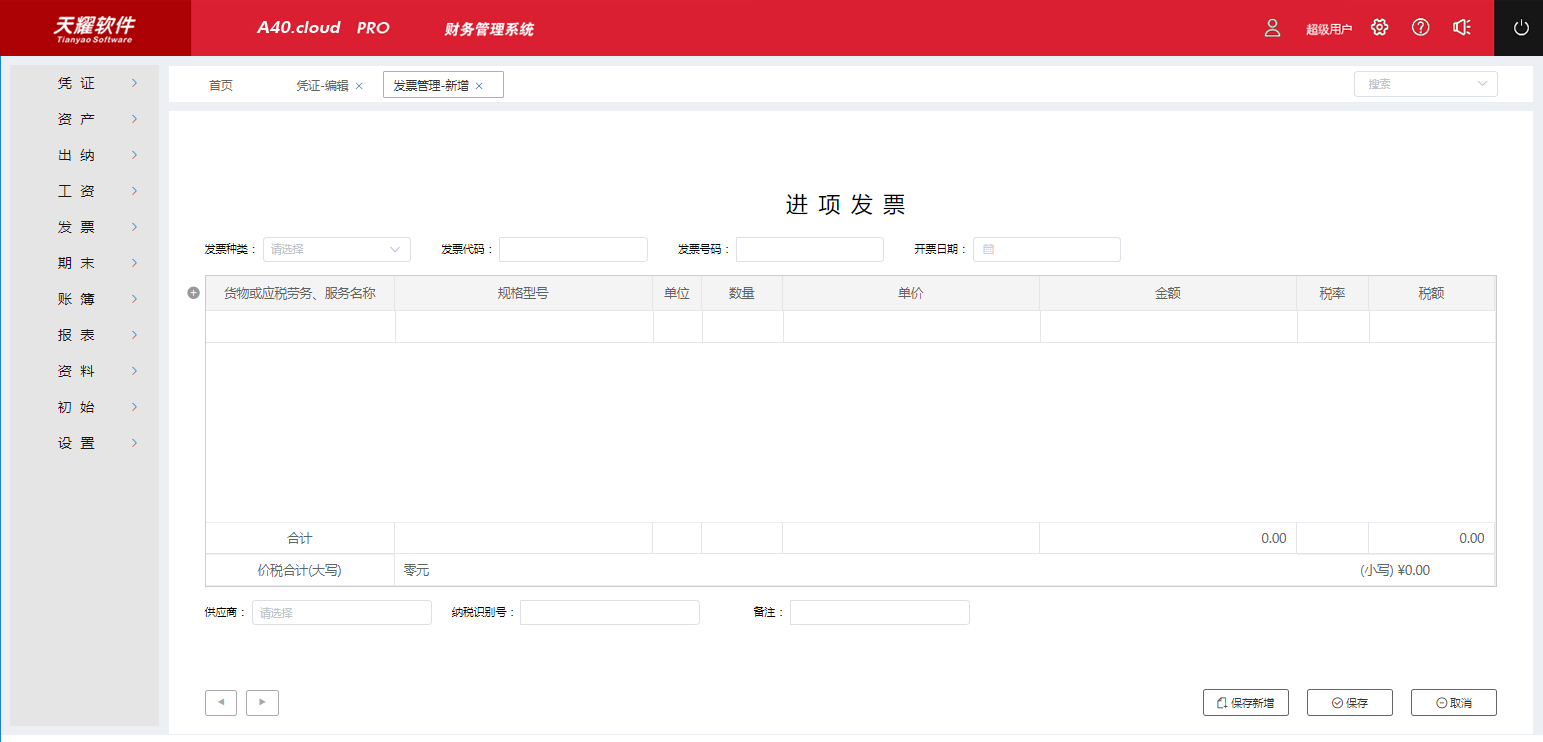Open the 发票种类 dropdown

337,249
